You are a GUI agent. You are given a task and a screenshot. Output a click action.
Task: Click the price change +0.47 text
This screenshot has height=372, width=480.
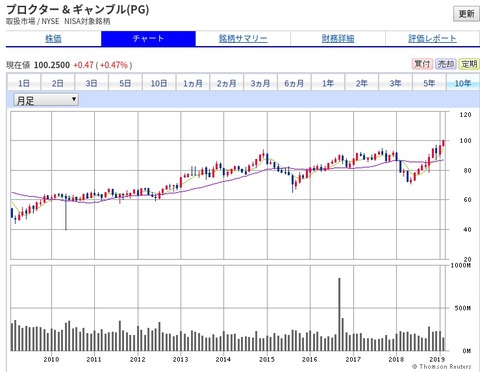(83, 65)
